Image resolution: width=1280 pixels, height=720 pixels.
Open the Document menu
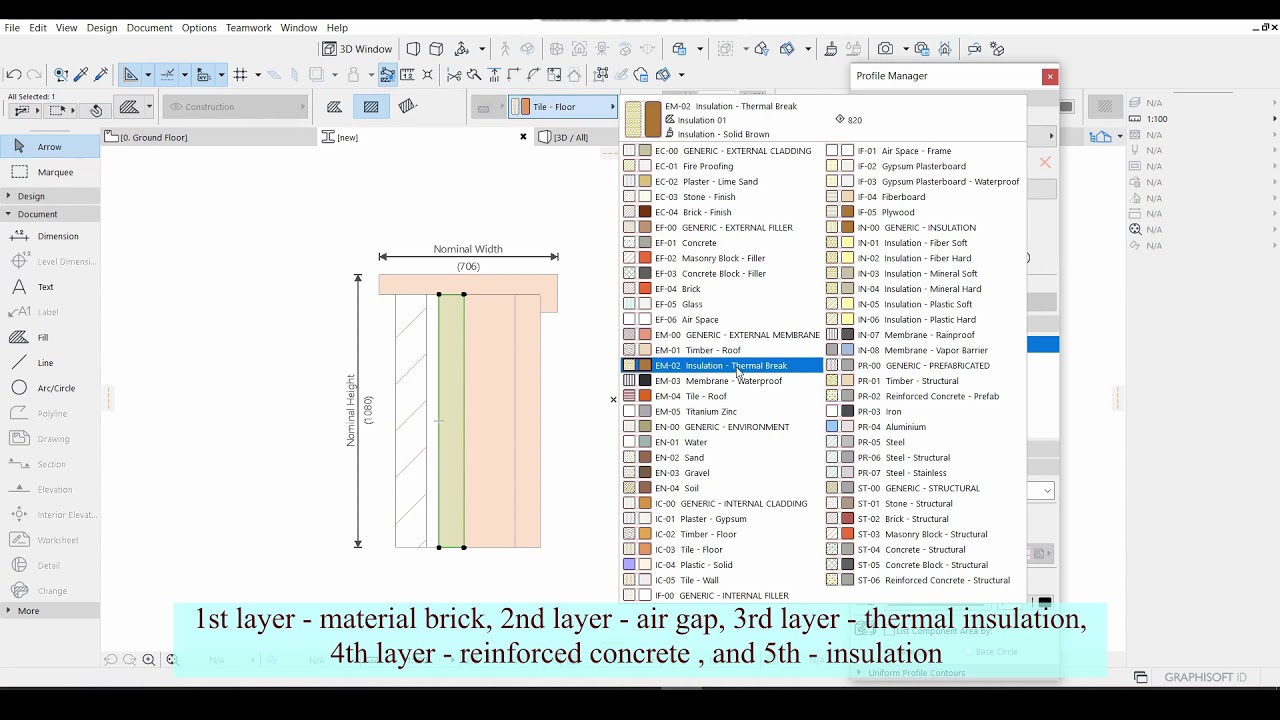[149, 28]
